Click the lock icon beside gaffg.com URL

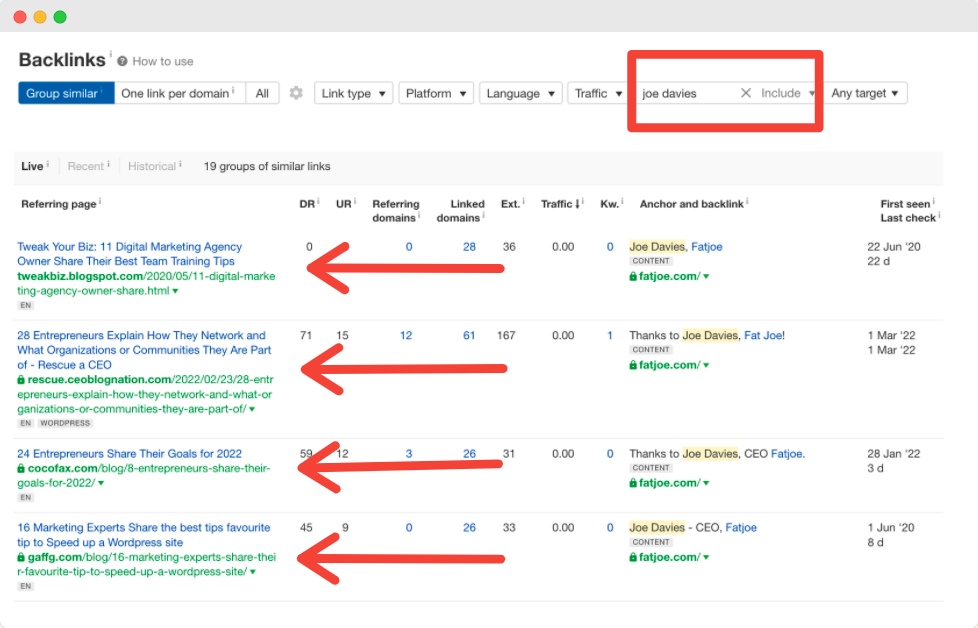pyautogui.click(x=21, y=556)
